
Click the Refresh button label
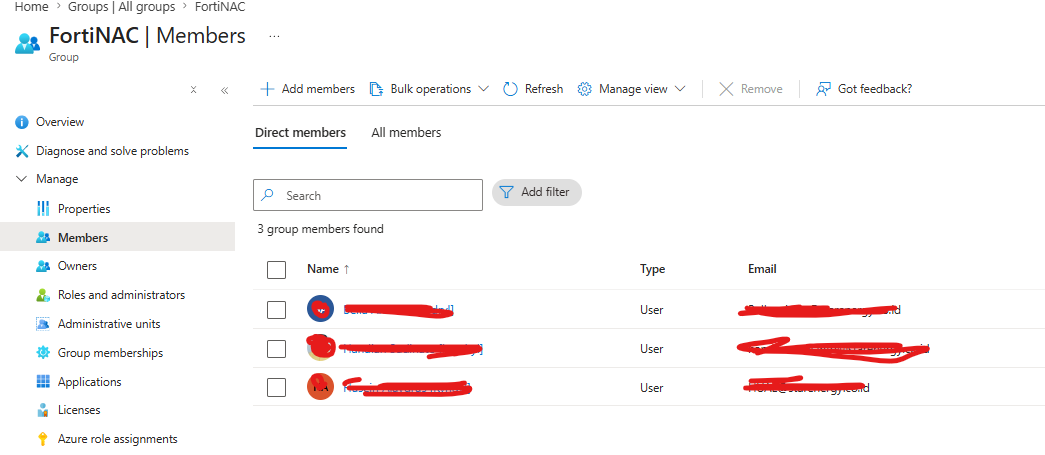[544, 89]
